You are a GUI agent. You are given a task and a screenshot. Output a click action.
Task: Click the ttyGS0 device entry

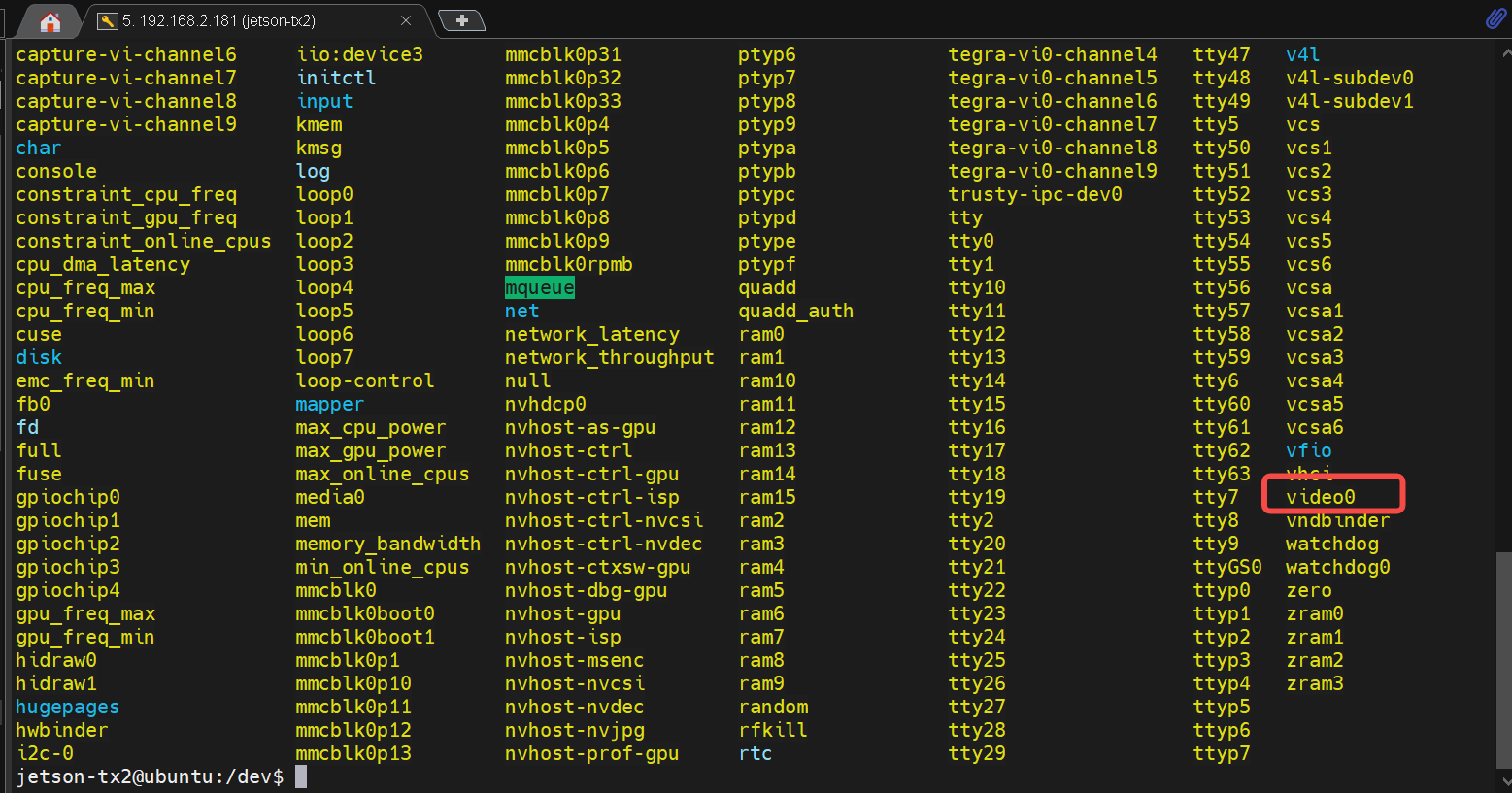[x=1226, y=567]
